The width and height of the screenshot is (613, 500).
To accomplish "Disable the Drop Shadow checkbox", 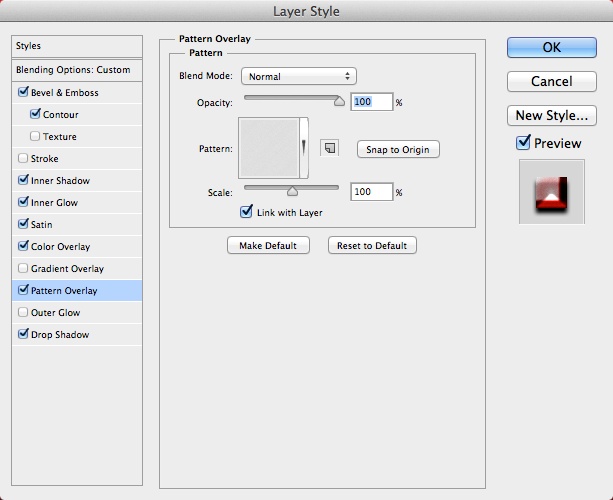I will coord(23,334).
